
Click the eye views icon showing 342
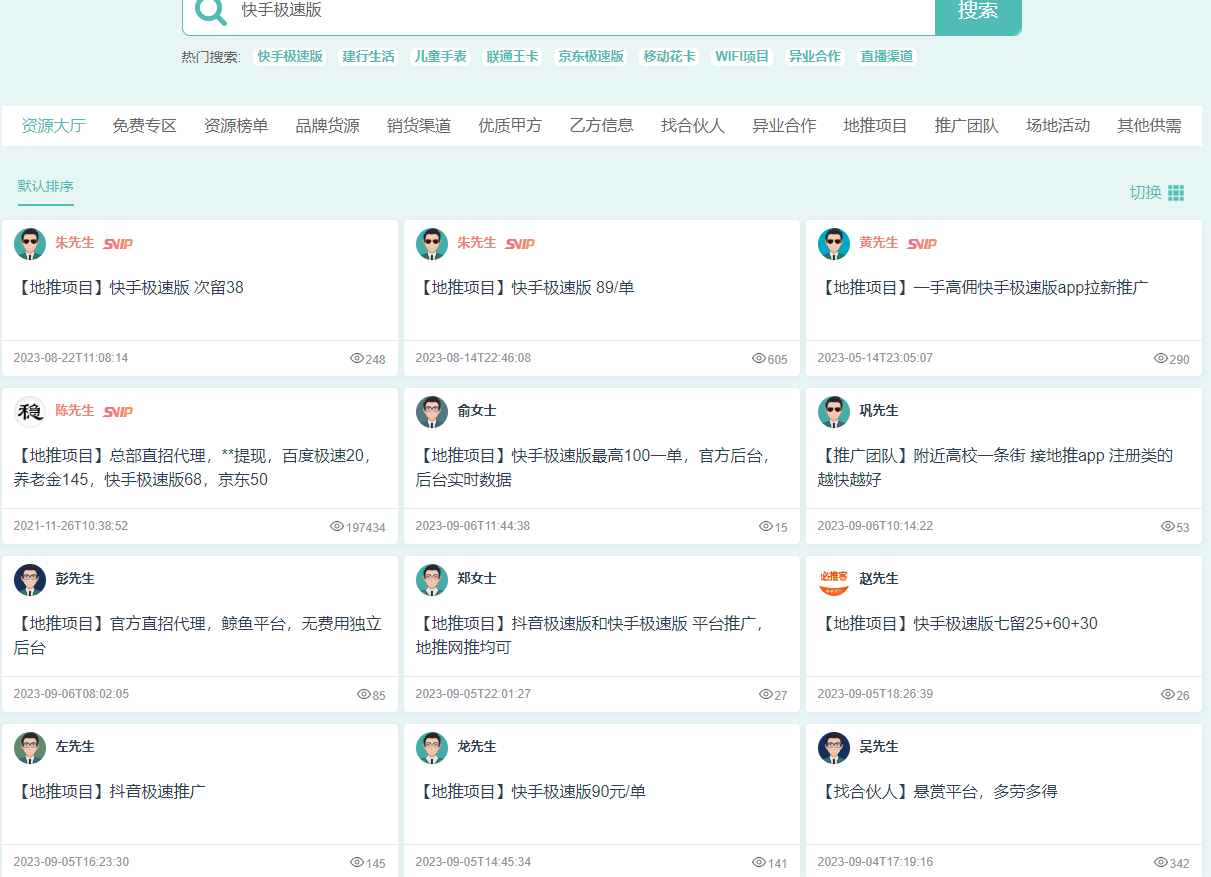pos(1161,862)
